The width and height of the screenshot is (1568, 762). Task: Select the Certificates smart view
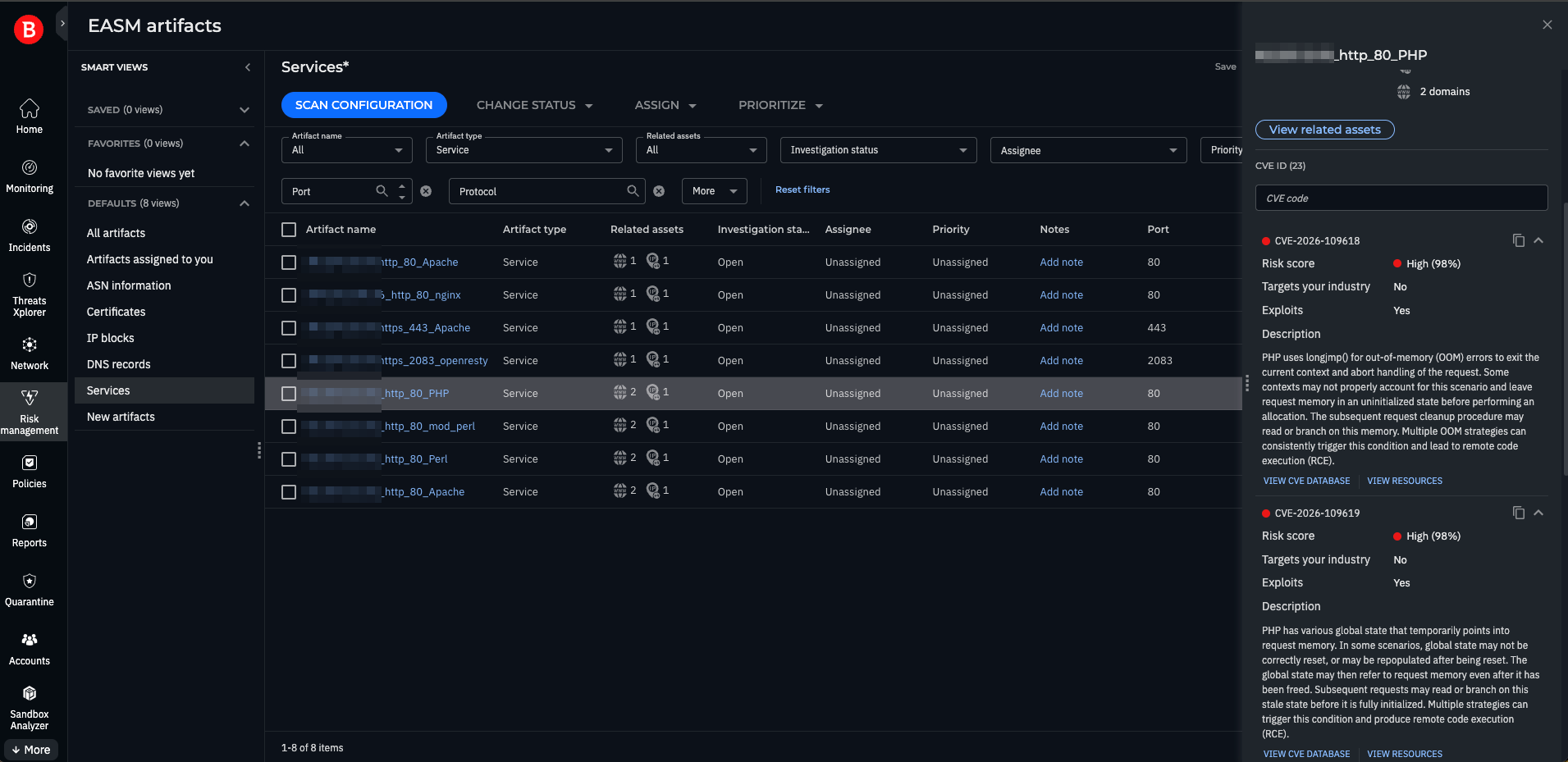coord(116,312)
